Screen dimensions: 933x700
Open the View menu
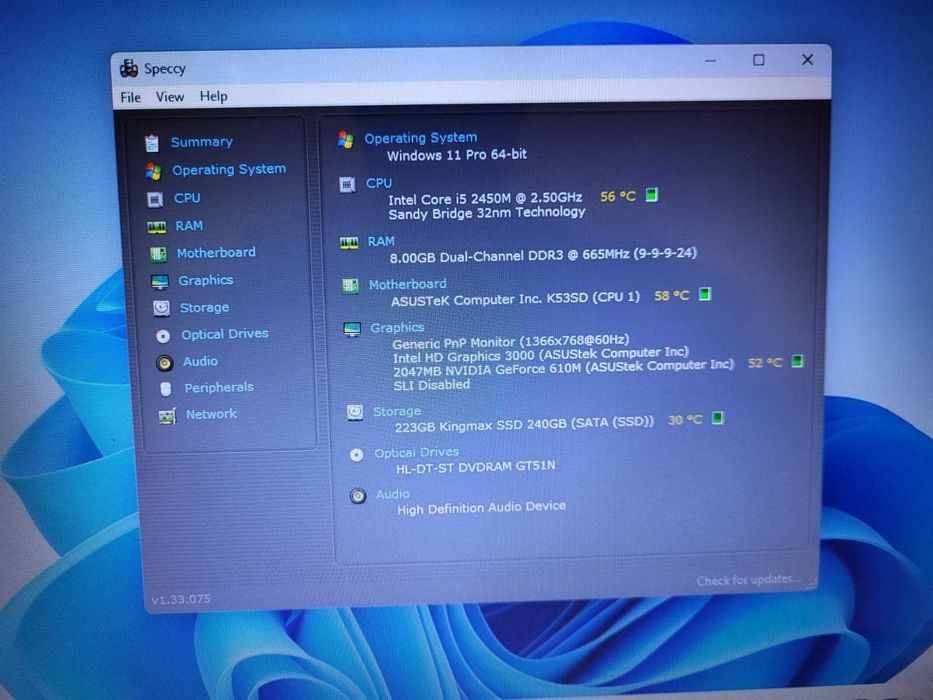(170, 96)
